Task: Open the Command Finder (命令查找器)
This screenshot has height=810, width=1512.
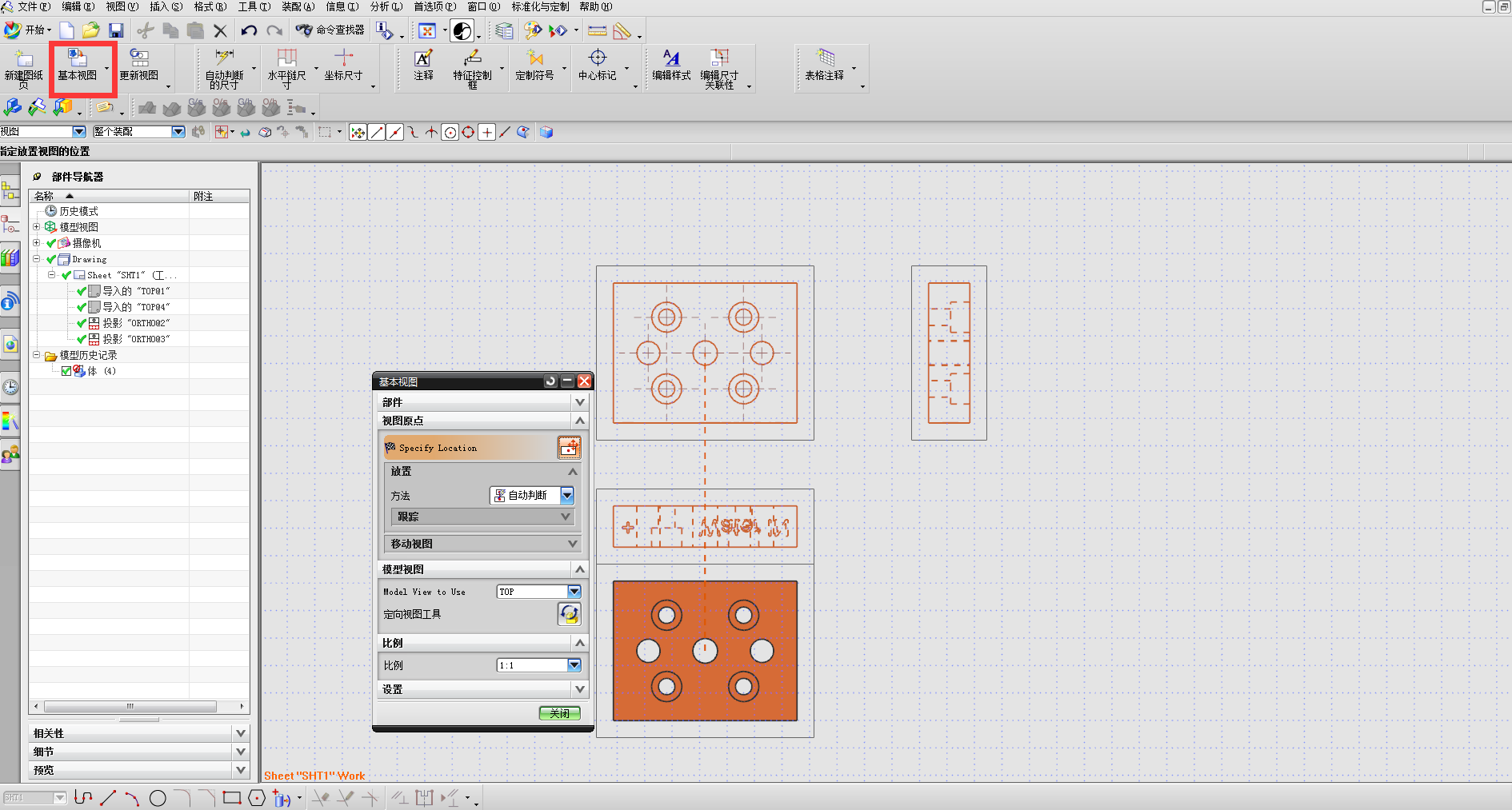Action: [330, 30]
